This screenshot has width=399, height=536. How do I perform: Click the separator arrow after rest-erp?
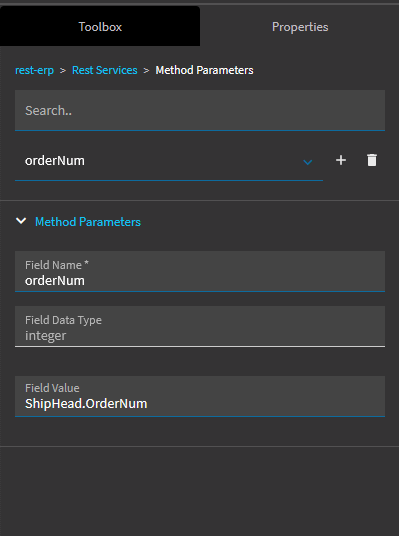tap(63, 70)
